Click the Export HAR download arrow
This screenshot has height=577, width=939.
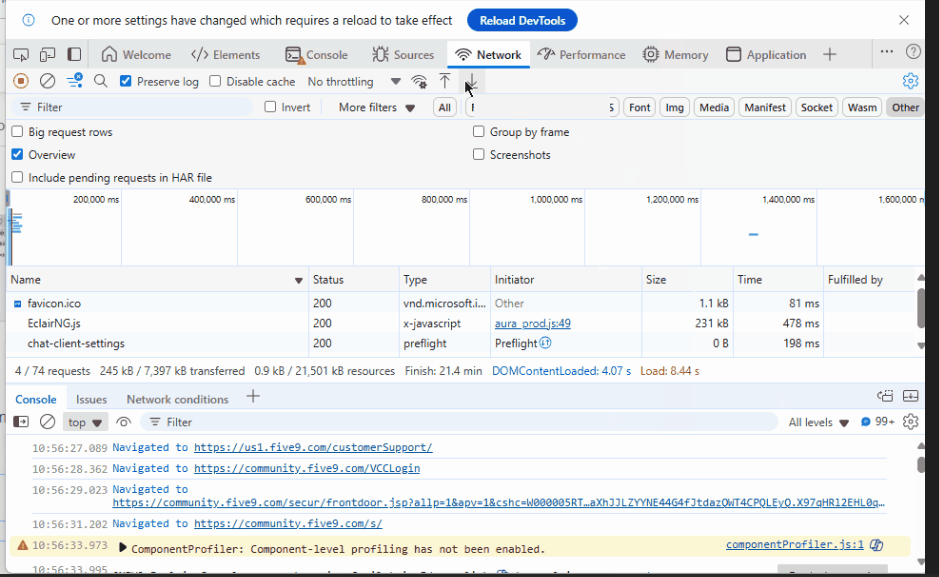click(471, 81)
